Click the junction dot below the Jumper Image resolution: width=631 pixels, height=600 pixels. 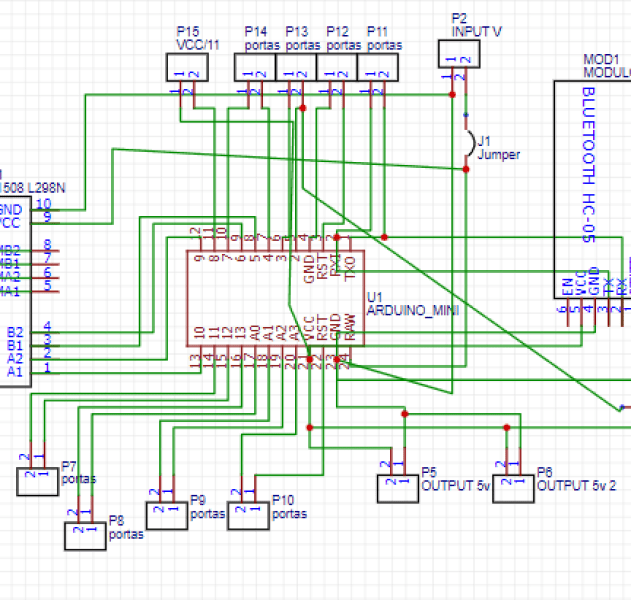point(466,169)
